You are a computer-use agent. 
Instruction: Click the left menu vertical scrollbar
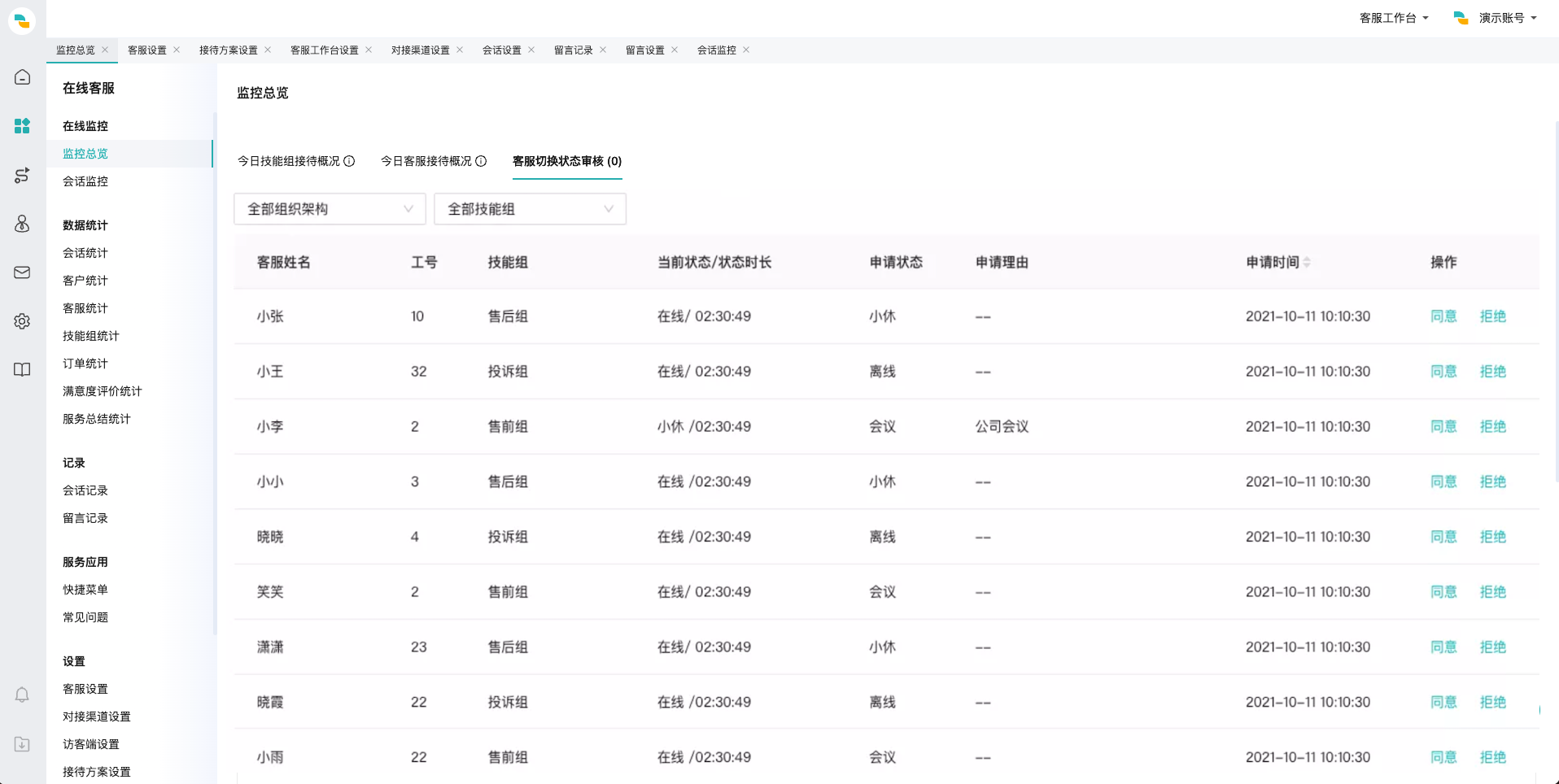click(215, 374)
